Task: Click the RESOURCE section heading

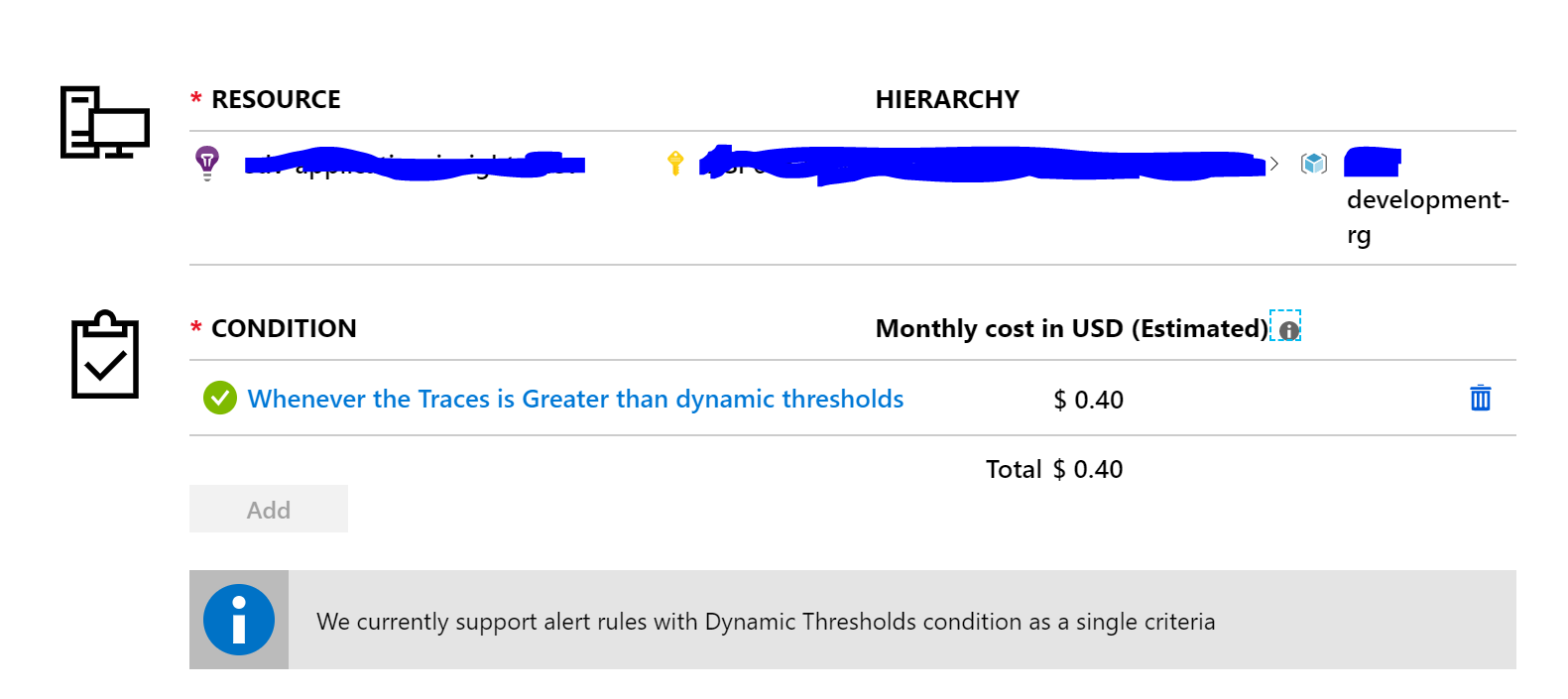Action: pos(276,99)
